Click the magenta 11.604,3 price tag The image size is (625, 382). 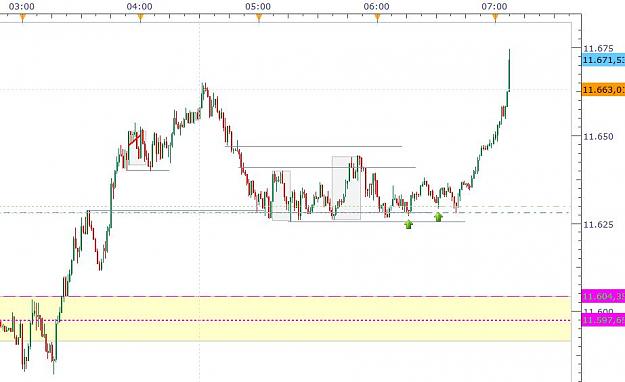coord(603,297)
